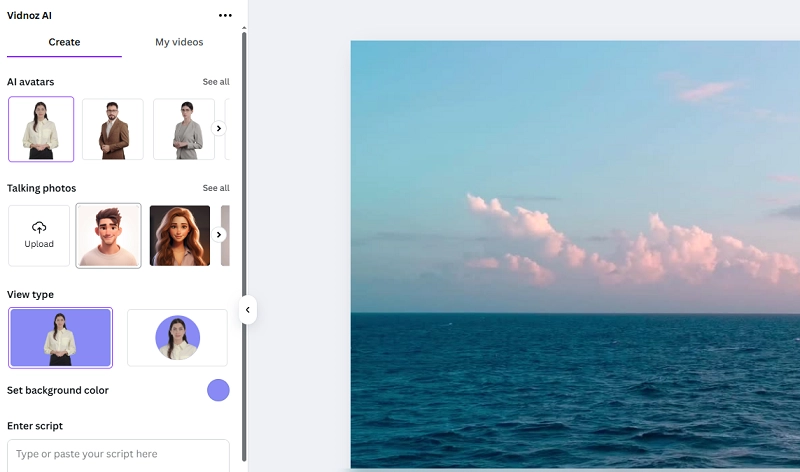The height and width of the screenshot is (472, 800).
Task: Select the Create tab
Action: 64,42
